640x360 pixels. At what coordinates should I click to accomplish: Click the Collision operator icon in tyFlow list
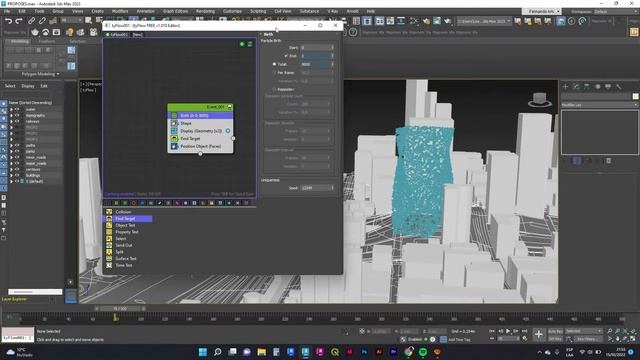pyautogui.click(x=109, y=212)
